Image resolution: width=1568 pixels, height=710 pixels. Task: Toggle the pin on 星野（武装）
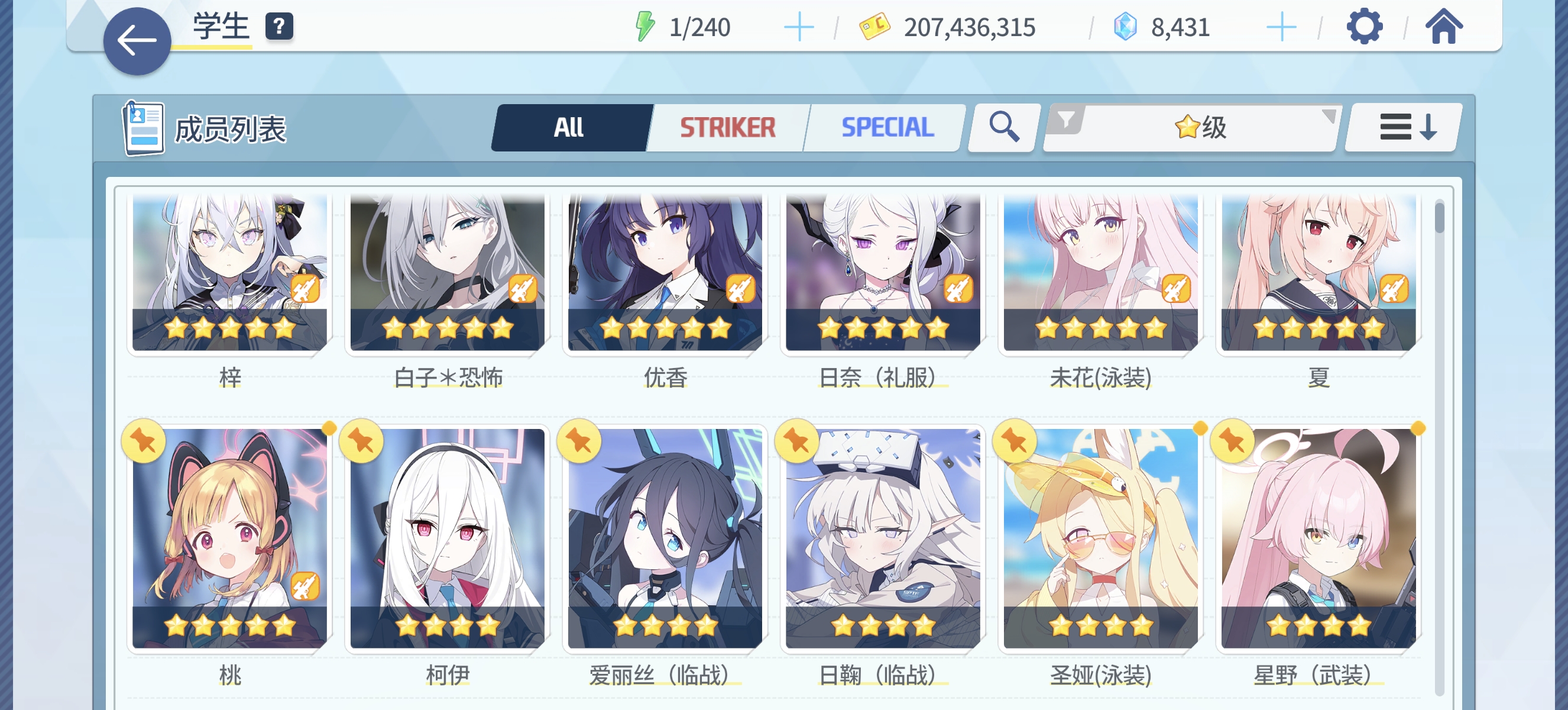(x=1233, y=441)
